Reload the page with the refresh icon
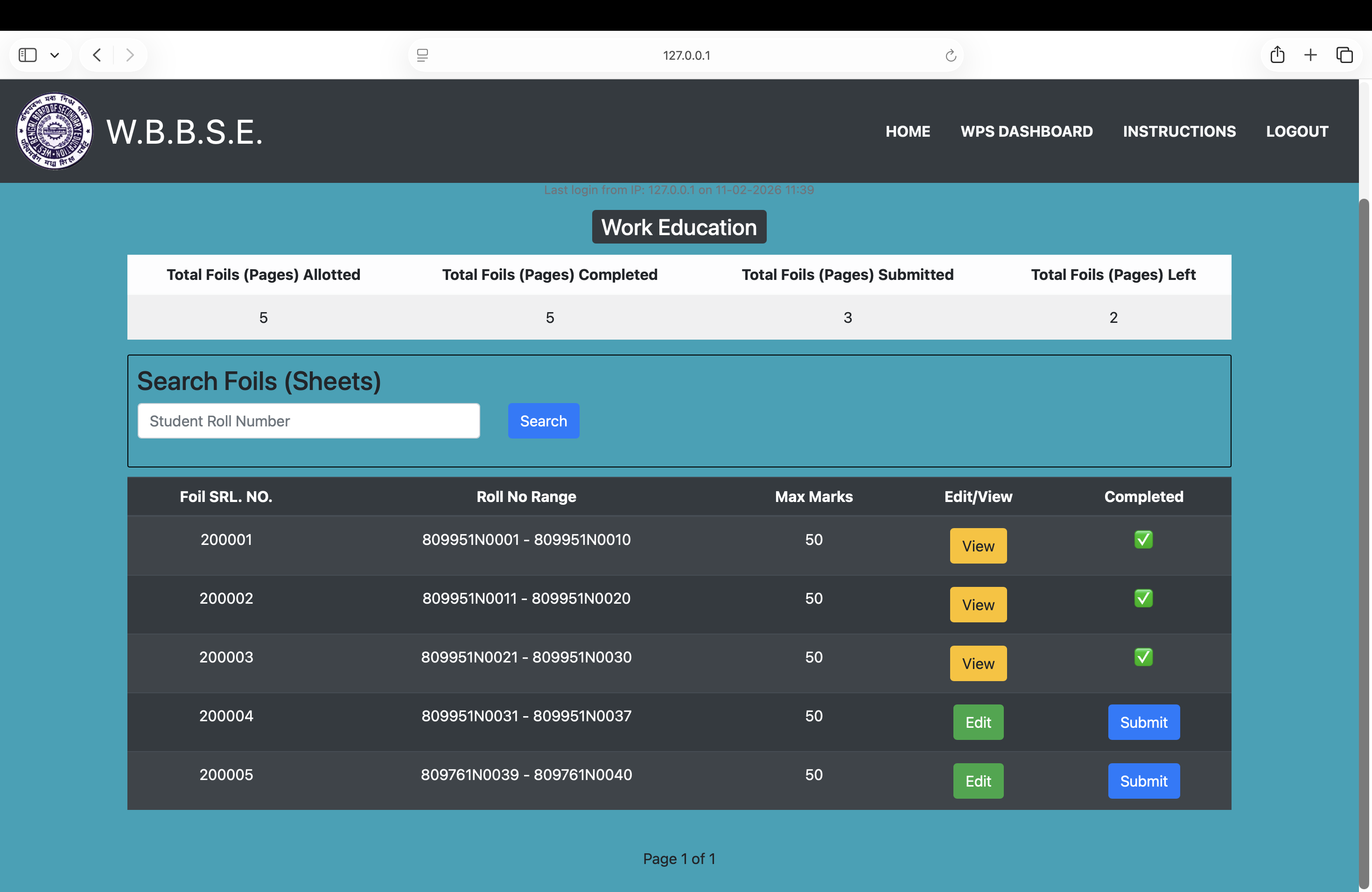The height and width of the screenshot is (892, 1372). [951, 56]
